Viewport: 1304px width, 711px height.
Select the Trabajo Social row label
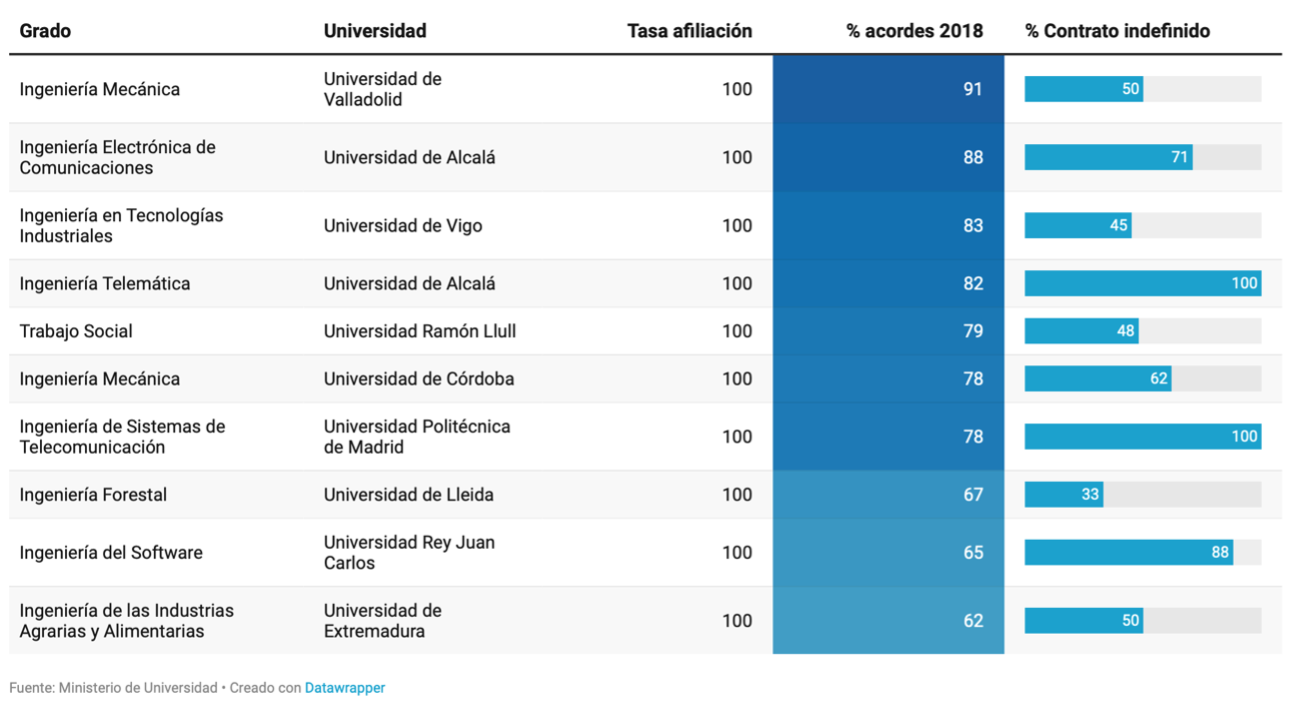76,331
